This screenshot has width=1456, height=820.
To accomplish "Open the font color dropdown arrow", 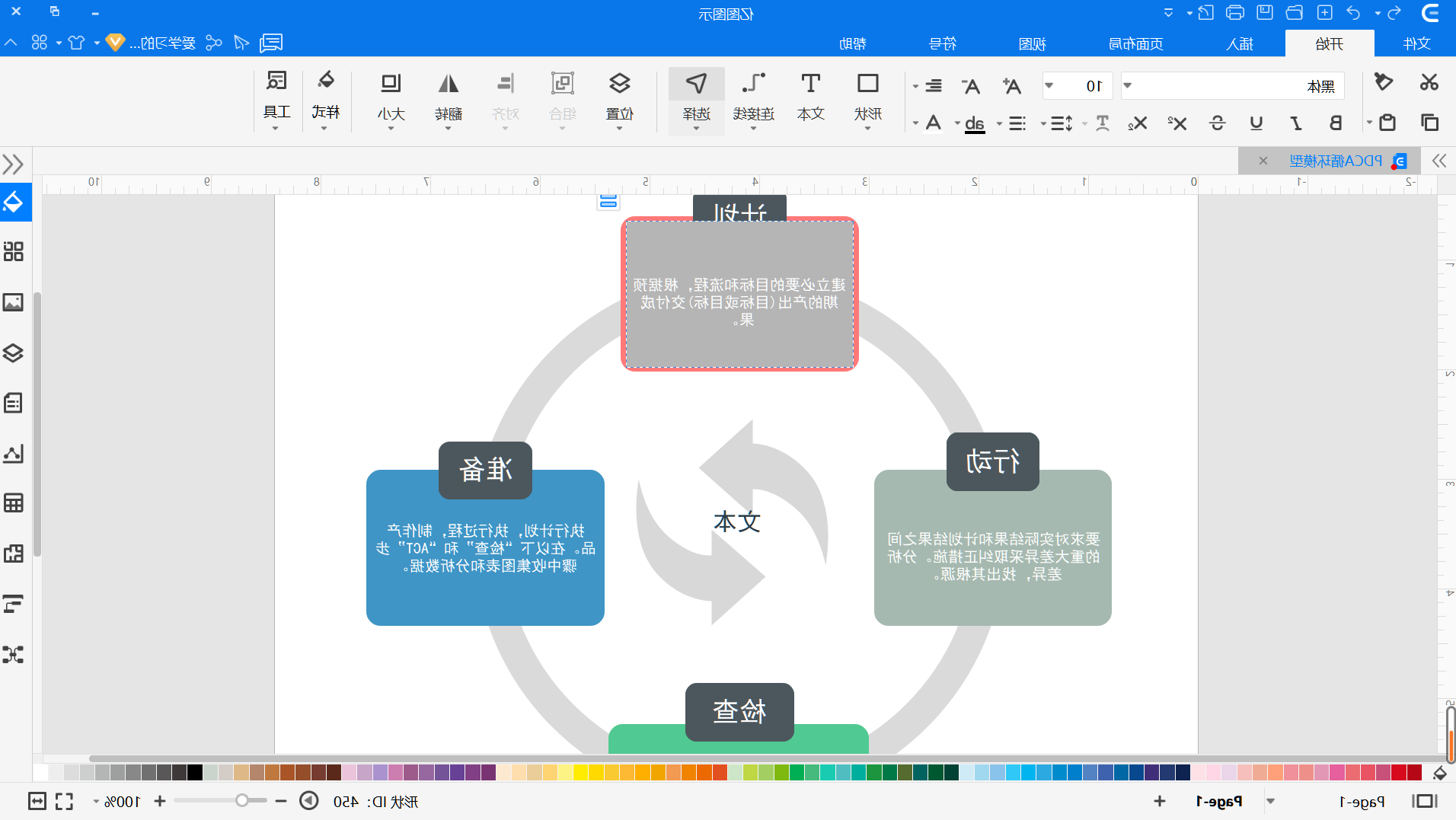I will tap(915, 123).
